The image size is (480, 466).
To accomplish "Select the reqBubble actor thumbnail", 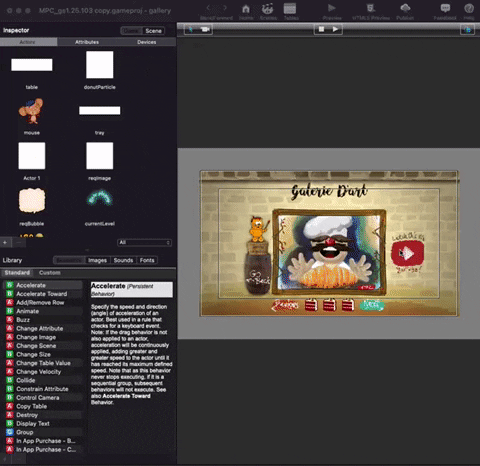I will click(x=32, y=201).
